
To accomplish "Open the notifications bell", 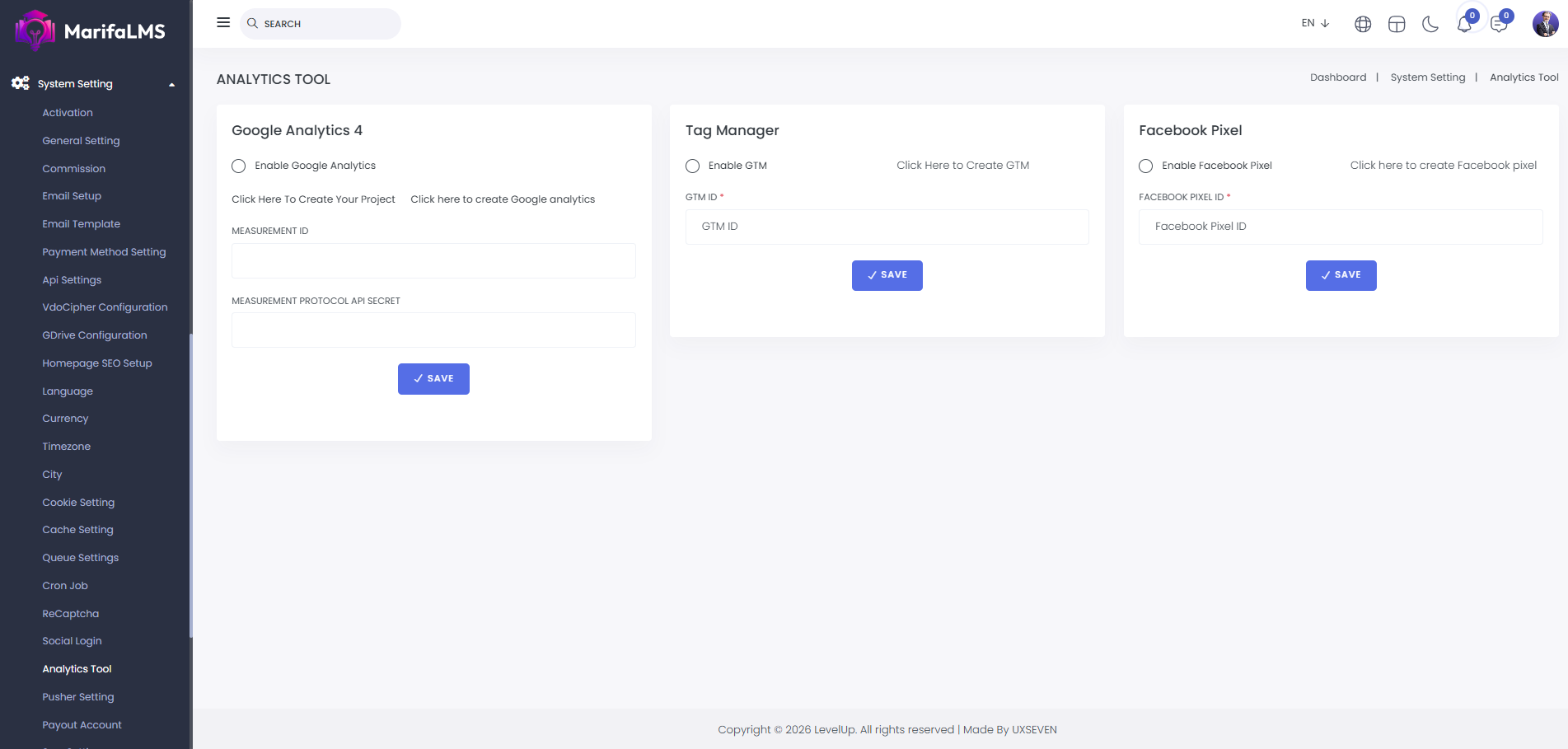I will 1464,24.
